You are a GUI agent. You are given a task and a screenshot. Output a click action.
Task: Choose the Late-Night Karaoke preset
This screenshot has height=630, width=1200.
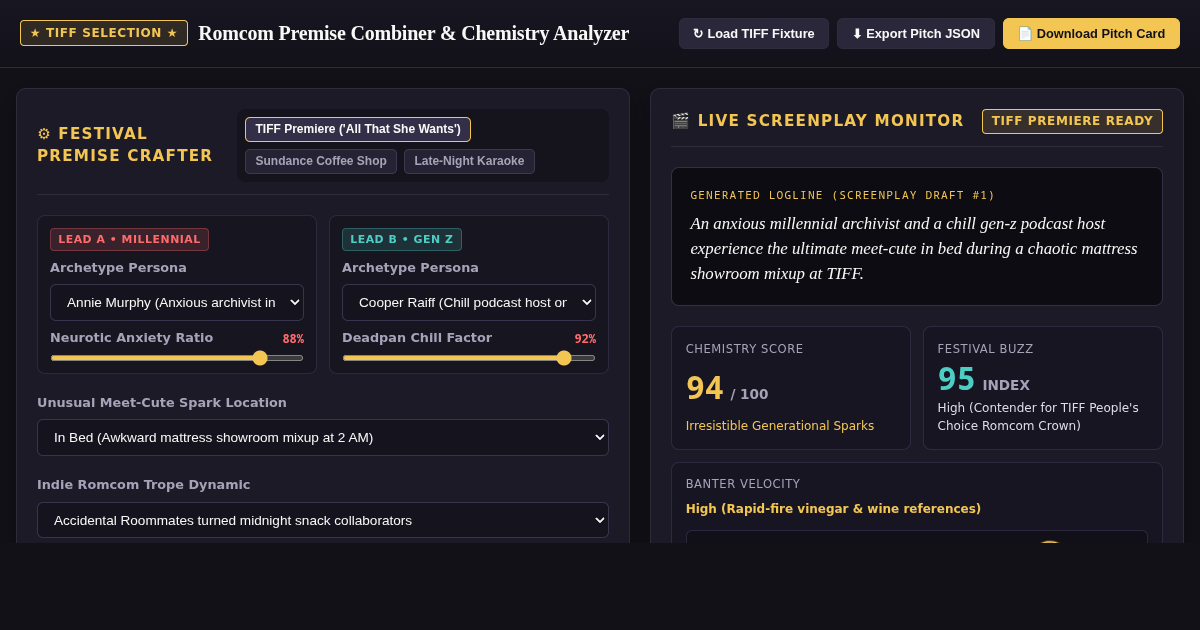click(x=469, y=161)
